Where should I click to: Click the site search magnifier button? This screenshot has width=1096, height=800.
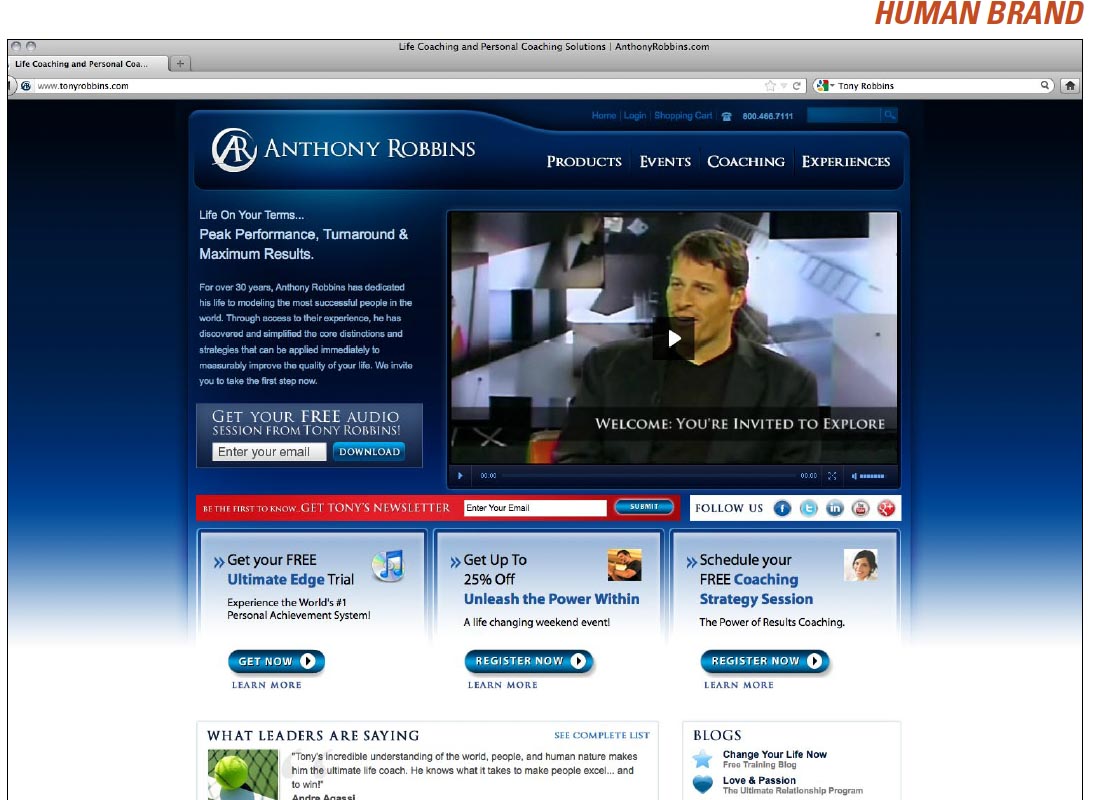pyautogui.click(x=889, y=115)
